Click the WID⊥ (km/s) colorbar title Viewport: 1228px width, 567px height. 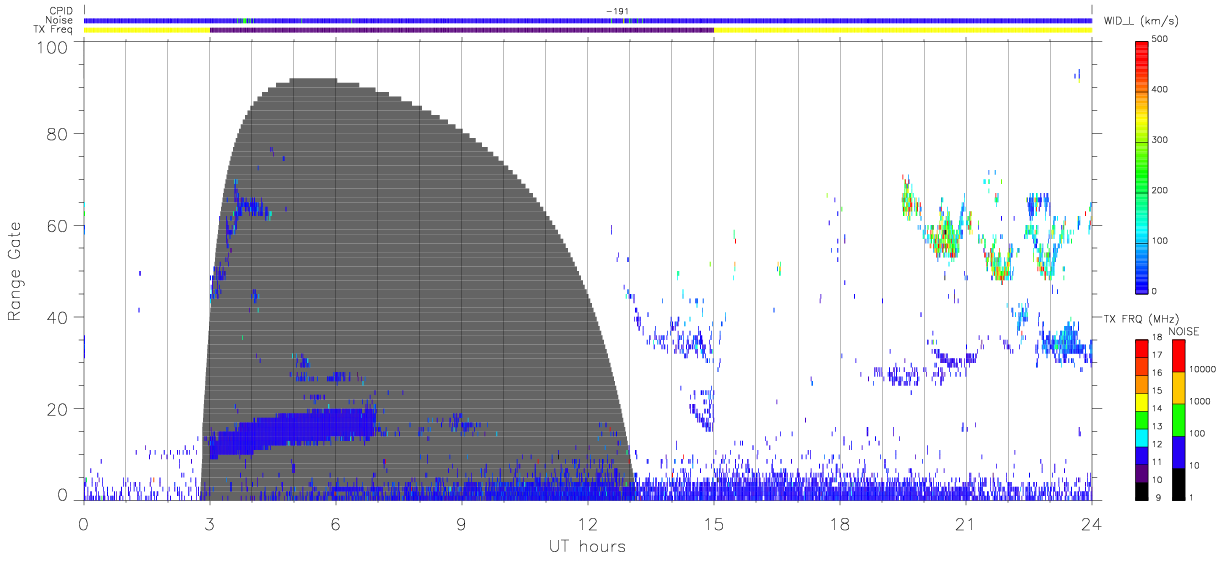point(1143,20)
